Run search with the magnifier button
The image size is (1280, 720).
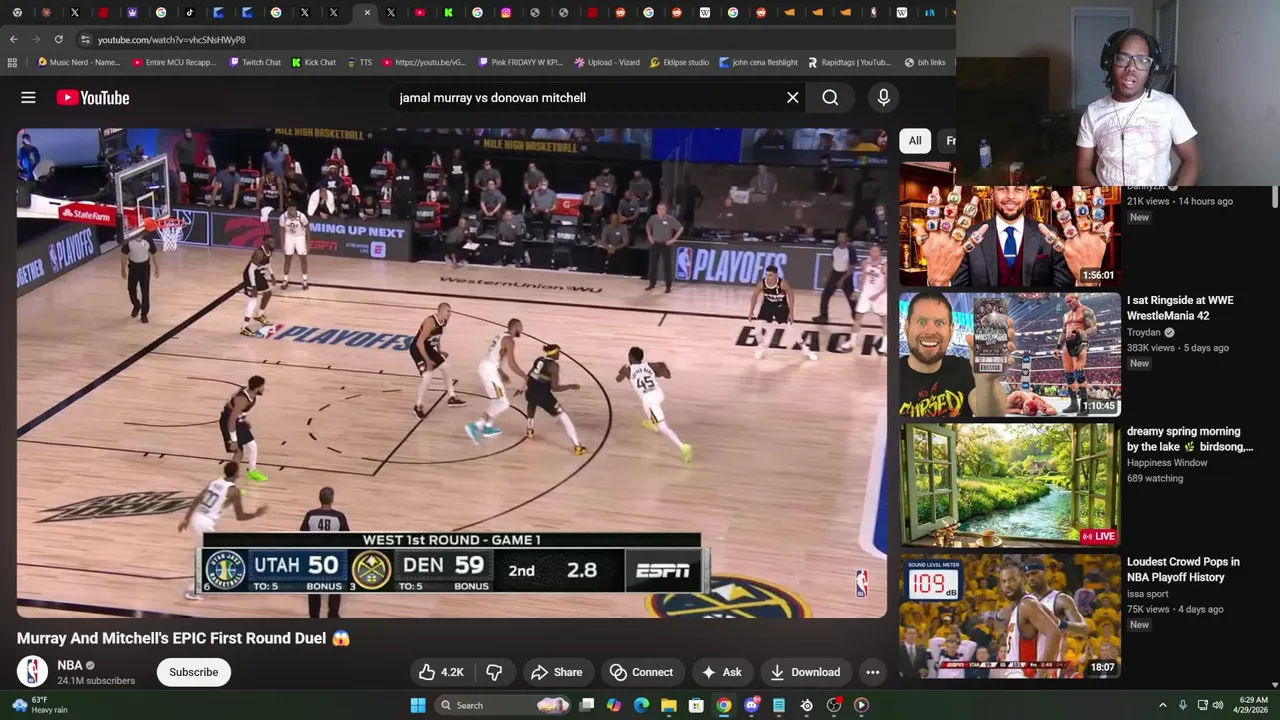tap(830, 98)
